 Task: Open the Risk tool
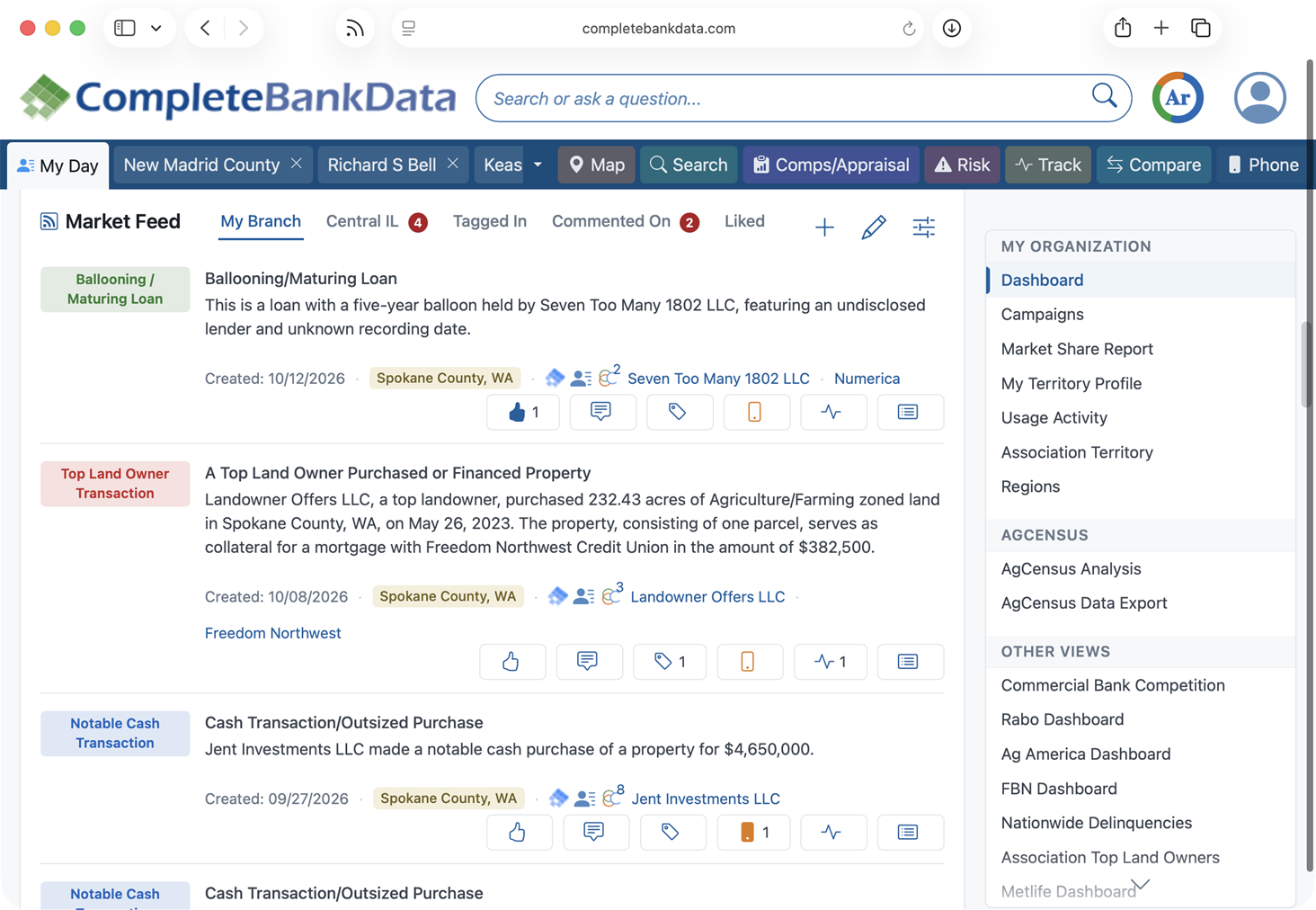tap(962, 165)
